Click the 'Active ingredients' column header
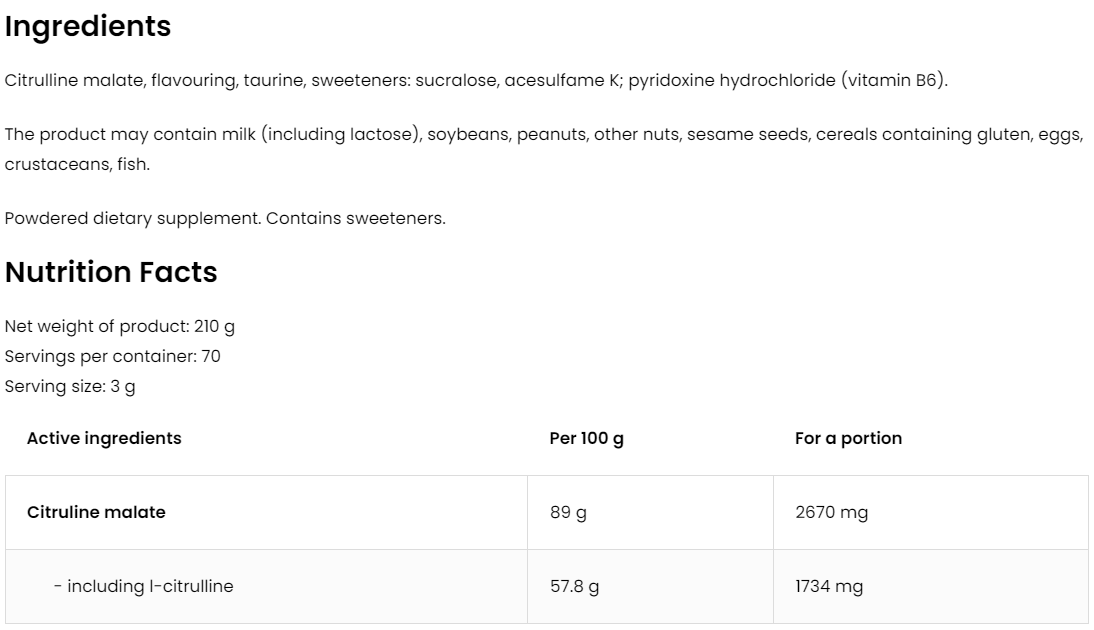 coord(104,438)
